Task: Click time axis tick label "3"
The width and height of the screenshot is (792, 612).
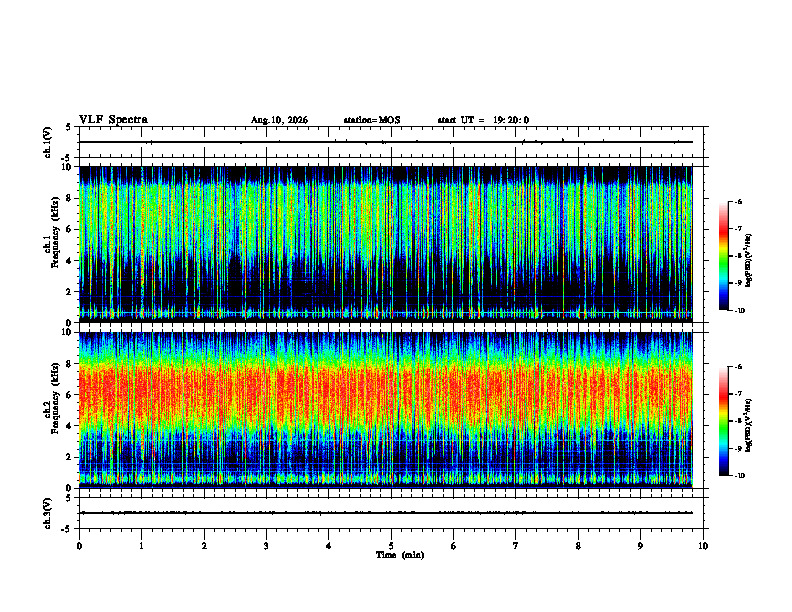Action: pyautogui.click(x=266, y=546)
